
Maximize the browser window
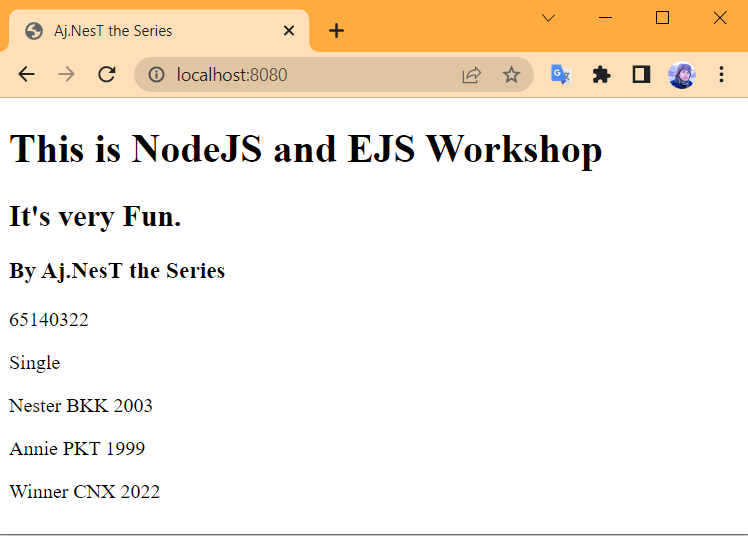pyautogui.click(x=662, y=18)
